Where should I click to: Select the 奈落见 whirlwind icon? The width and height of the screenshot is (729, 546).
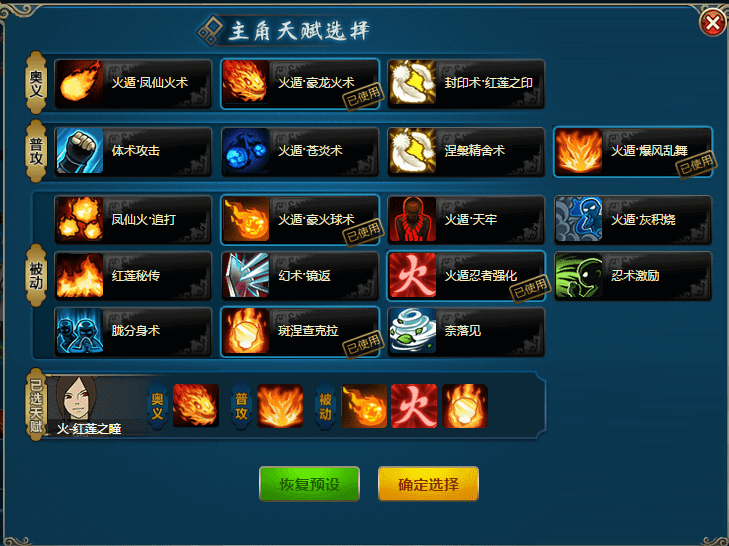412,331
